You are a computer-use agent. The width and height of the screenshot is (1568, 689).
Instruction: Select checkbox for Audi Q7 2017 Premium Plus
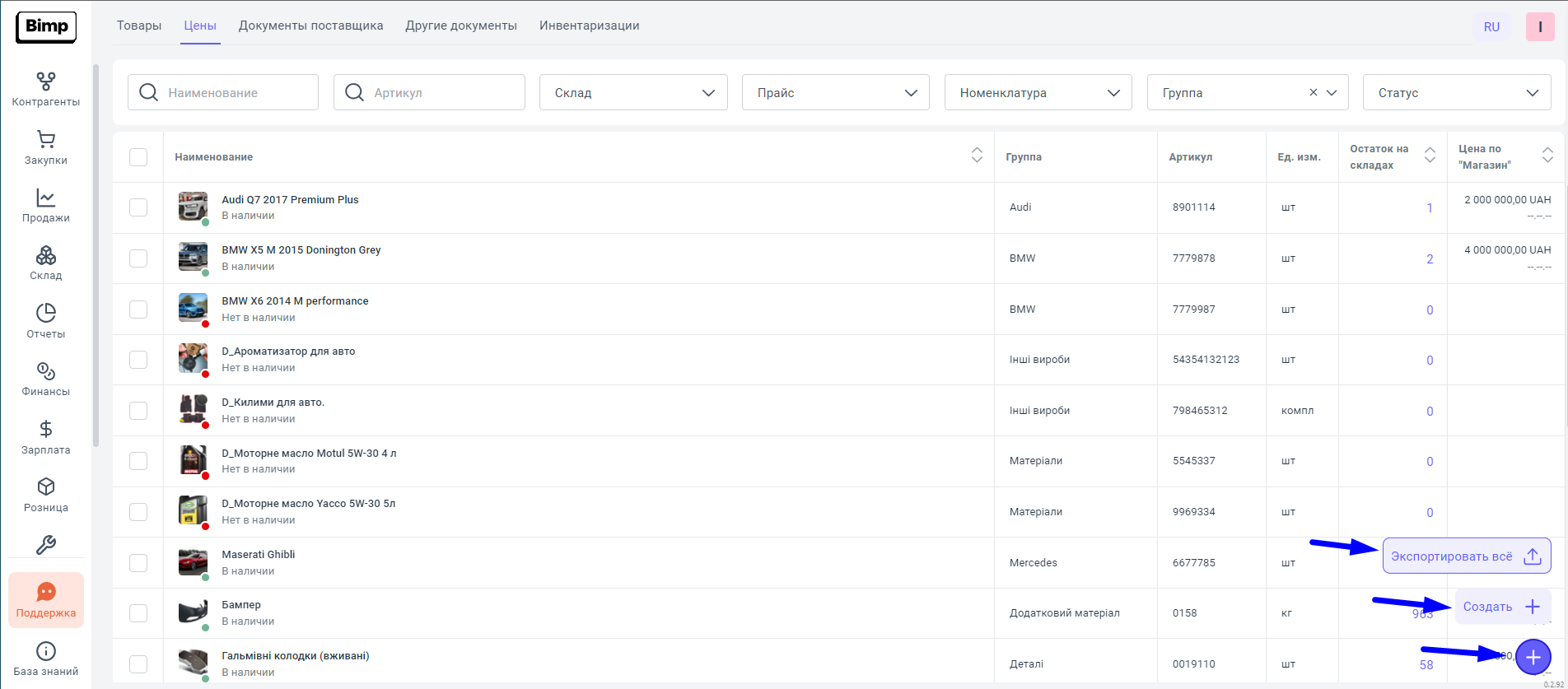click(138, 207)
